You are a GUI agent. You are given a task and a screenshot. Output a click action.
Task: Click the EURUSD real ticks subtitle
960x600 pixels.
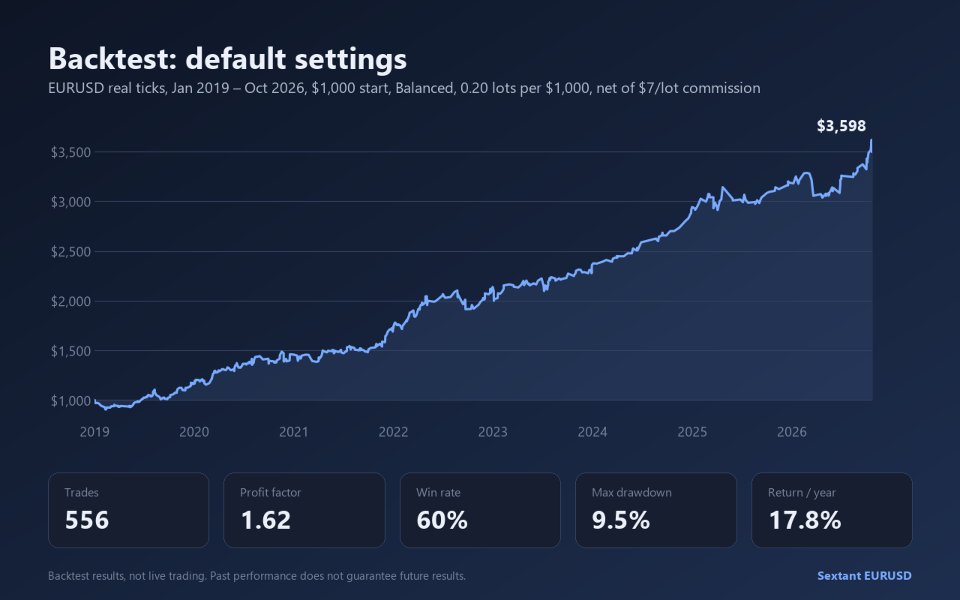[x=404, y=88]
